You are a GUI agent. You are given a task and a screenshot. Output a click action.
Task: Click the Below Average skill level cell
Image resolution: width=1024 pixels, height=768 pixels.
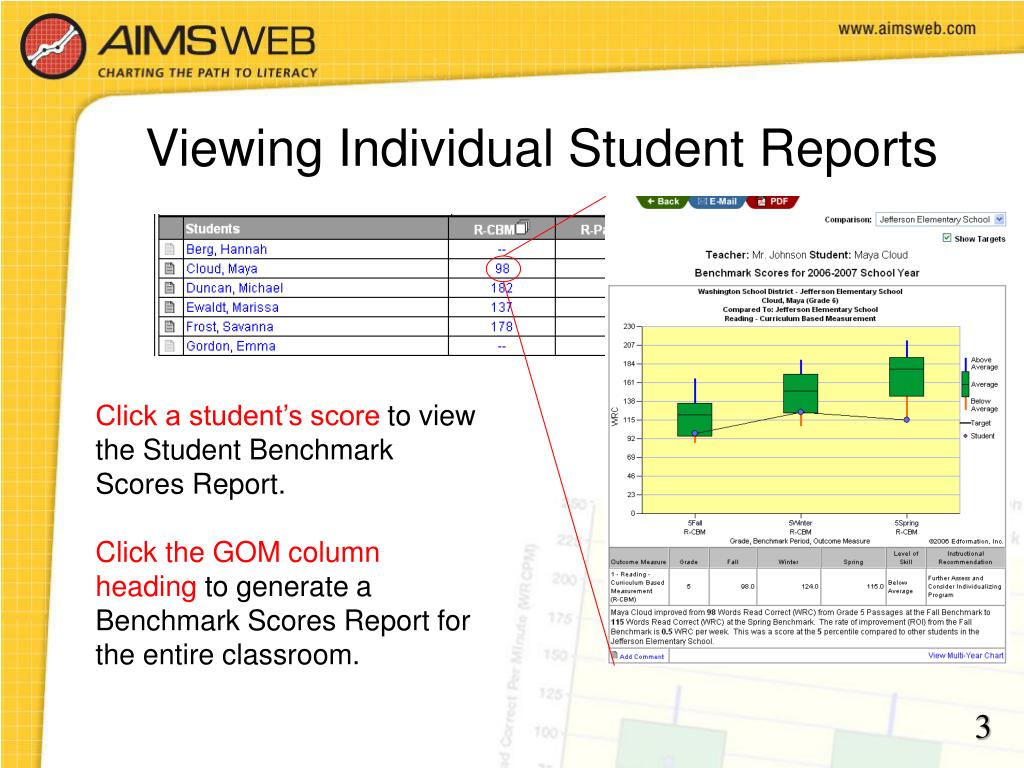coord(906,586)
